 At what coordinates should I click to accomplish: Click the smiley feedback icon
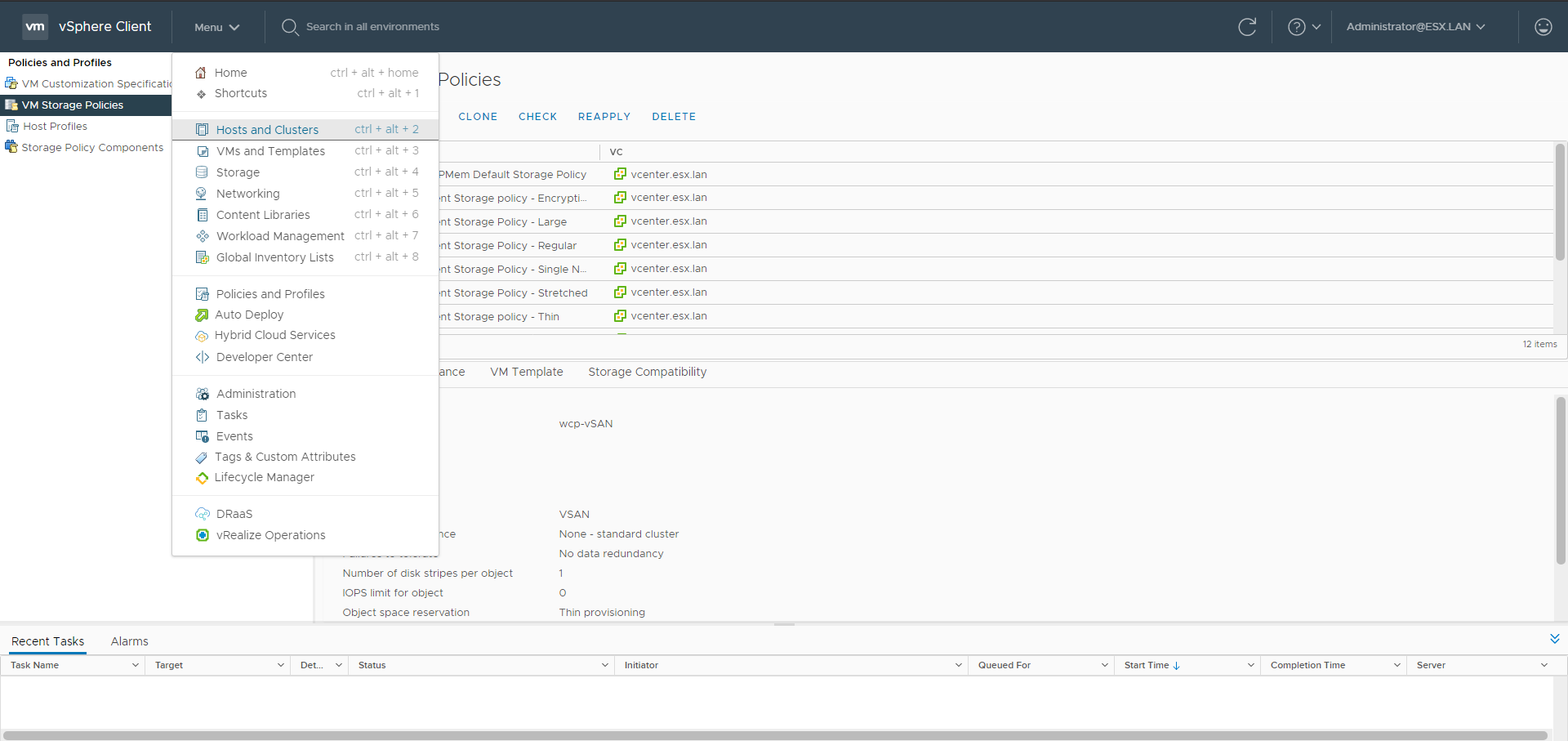[x=1543, y=27]
